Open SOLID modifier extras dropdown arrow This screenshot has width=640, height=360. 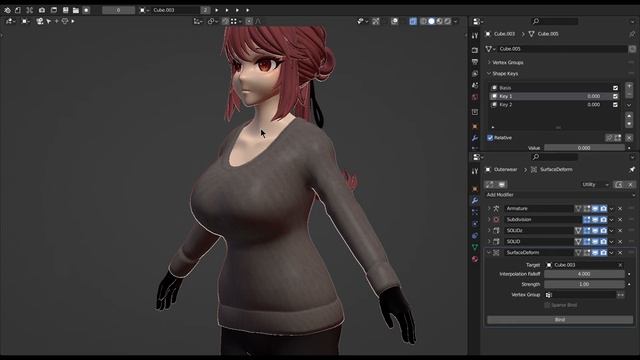611,242
